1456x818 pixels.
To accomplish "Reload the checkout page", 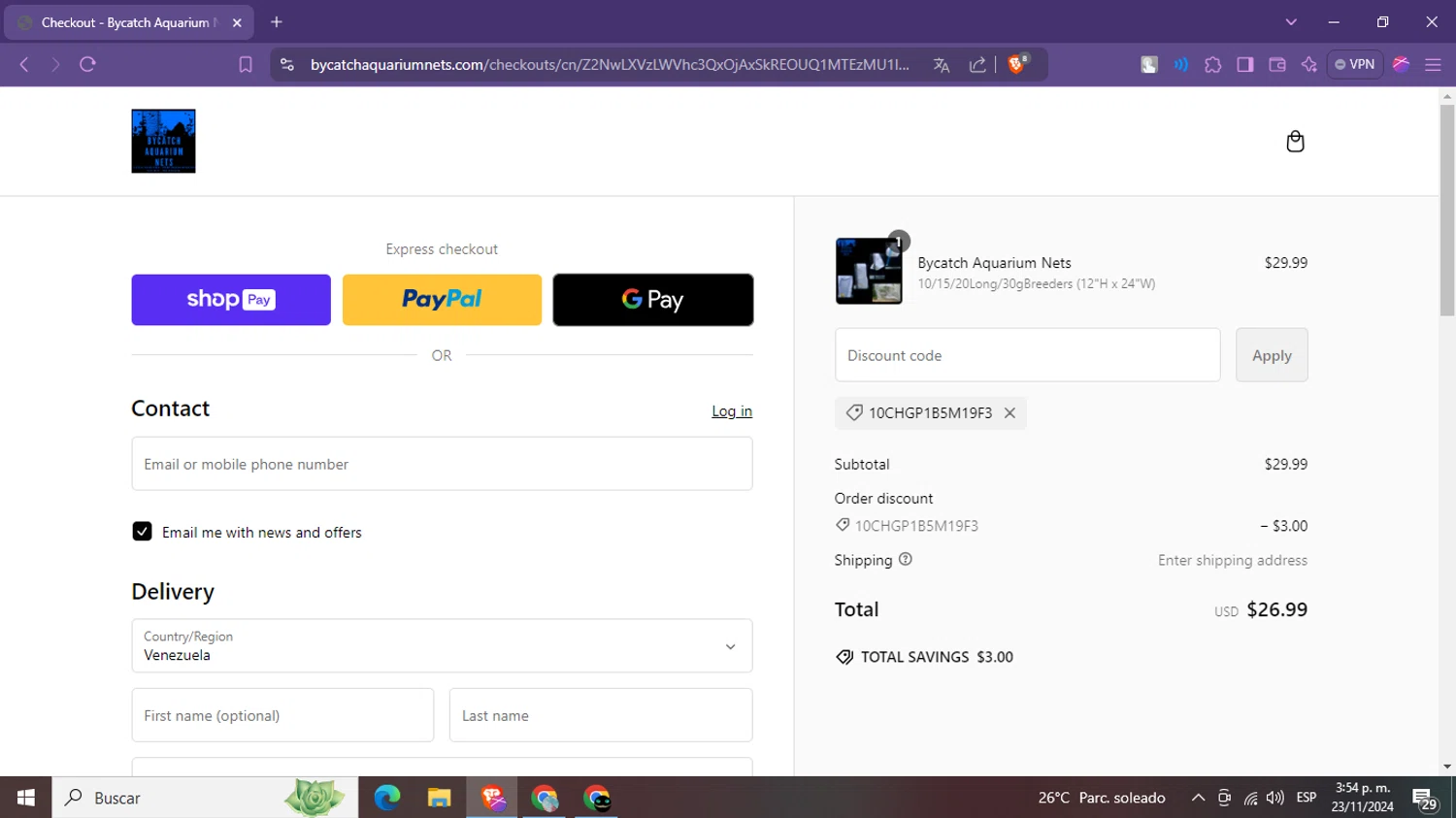I will 87,64.
